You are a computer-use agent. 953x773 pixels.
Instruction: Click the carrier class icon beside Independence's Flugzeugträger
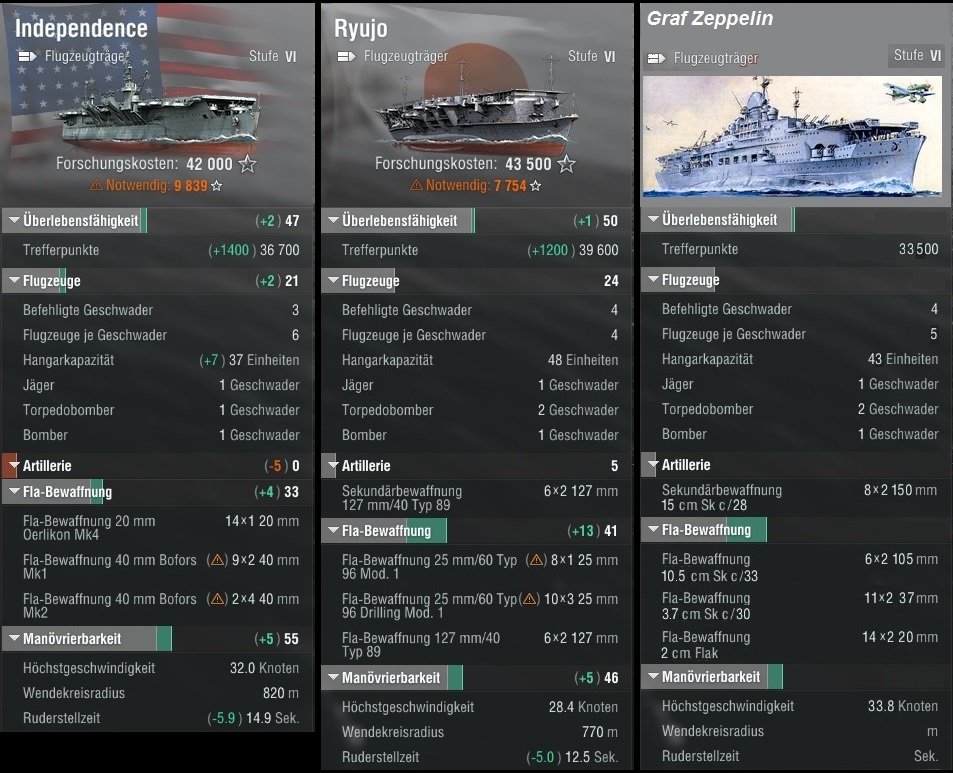tap(28, 57)
